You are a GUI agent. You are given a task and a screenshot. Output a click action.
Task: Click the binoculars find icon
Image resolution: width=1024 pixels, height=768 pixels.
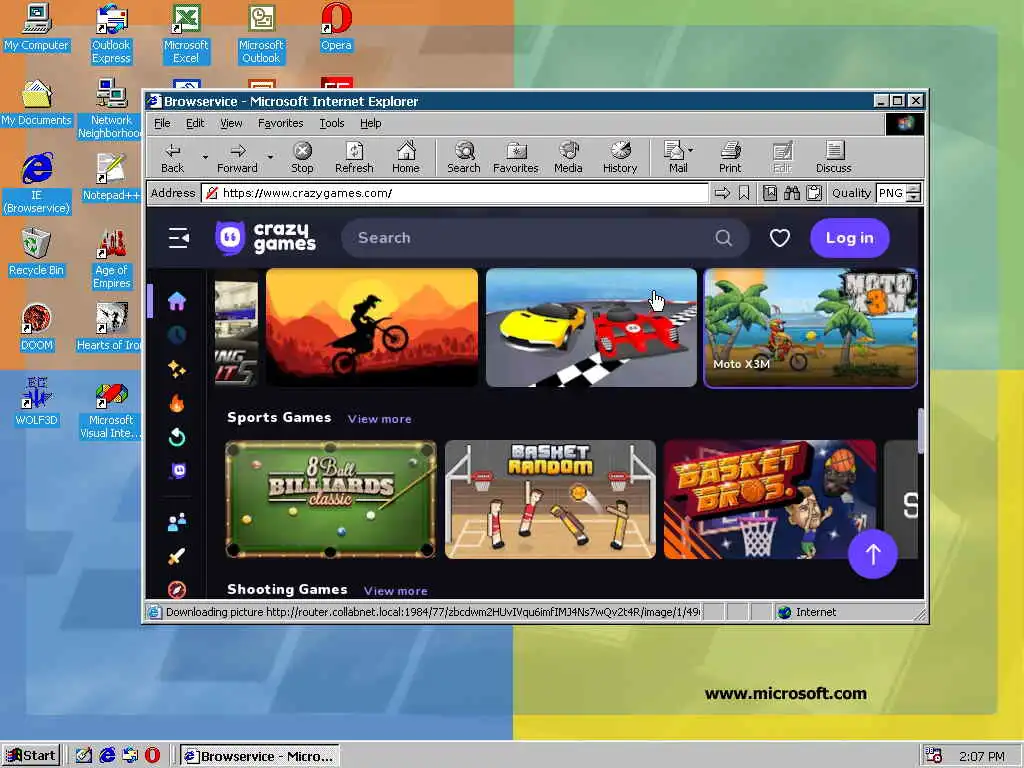(x=792, y=193)
